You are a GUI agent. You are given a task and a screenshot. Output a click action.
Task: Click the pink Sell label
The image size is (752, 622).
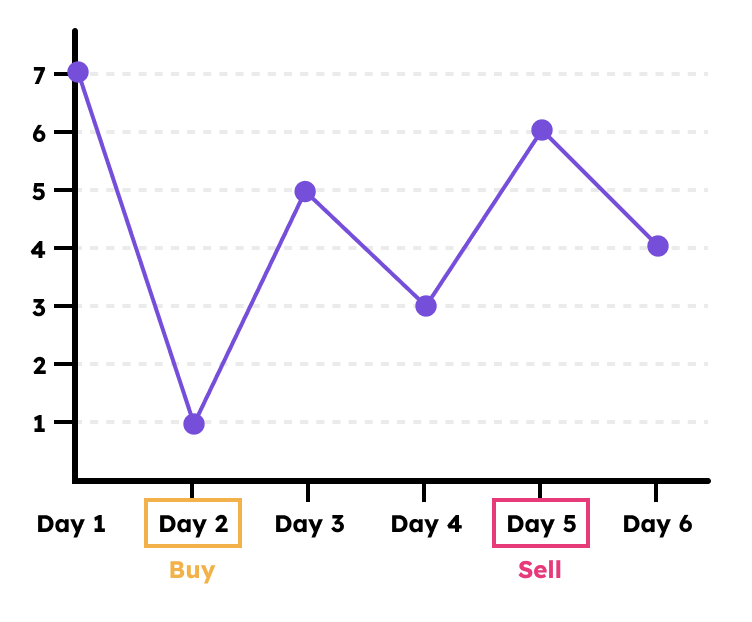[540, 571]
